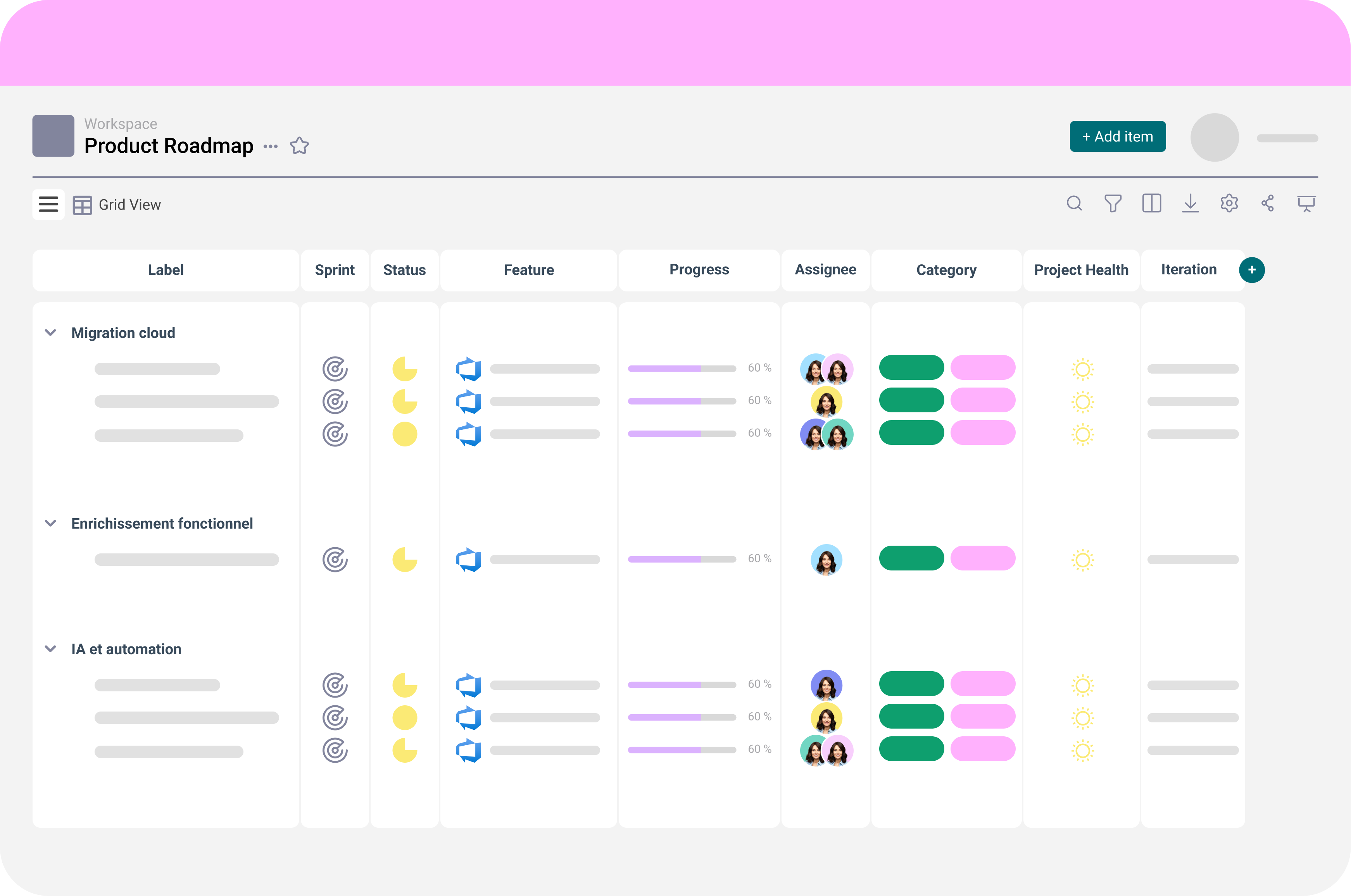Click the user profile avatar circle
Screen dimensions: 1351x896
tap(1215, 137)
